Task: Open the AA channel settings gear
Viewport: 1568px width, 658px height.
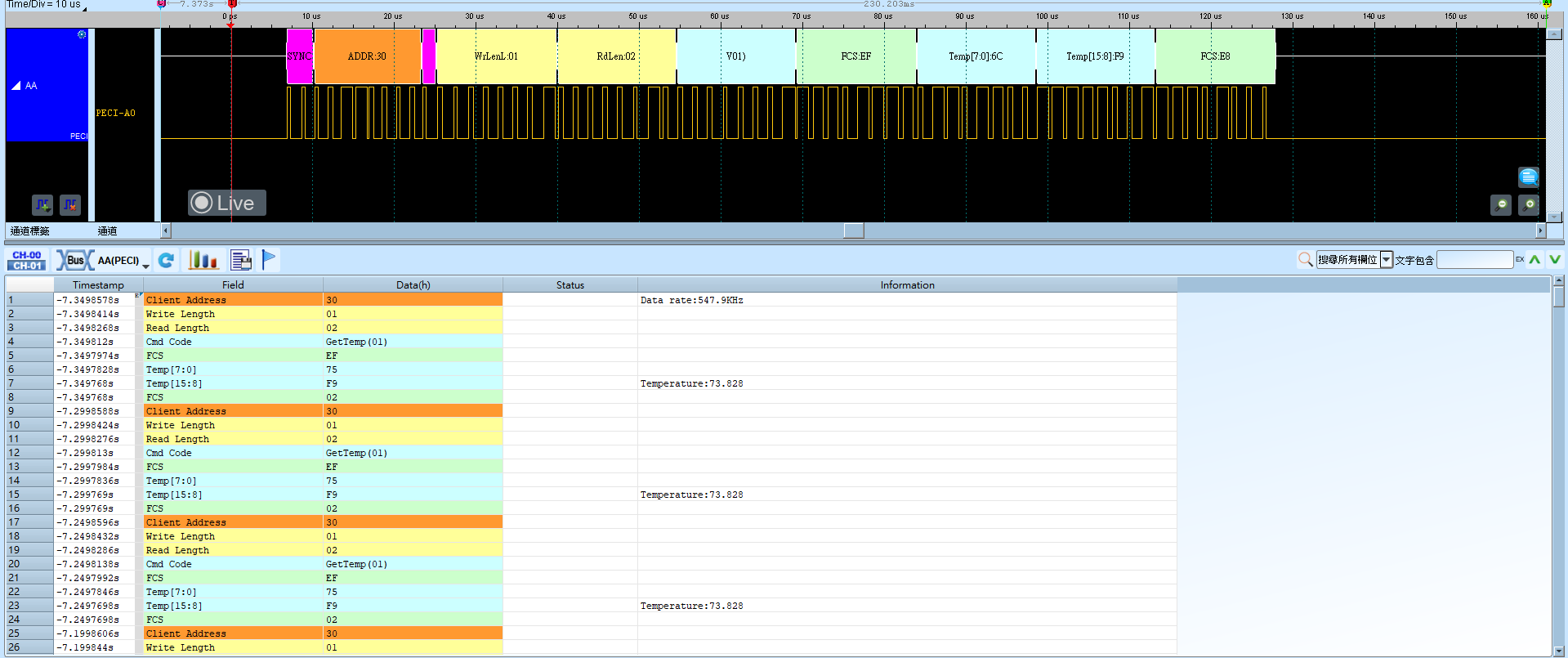Action: coord(82,34)
